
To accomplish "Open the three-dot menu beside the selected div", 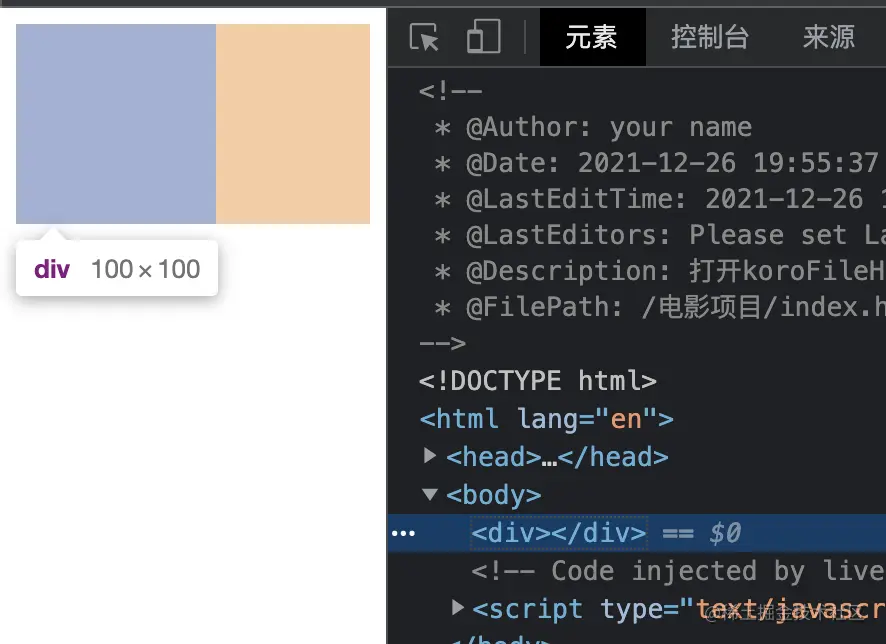I will (403, 533).
